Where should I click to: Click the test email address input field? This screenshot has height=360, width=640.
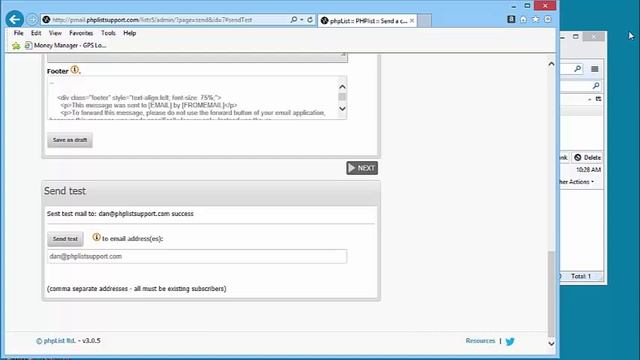click(197, 256)
